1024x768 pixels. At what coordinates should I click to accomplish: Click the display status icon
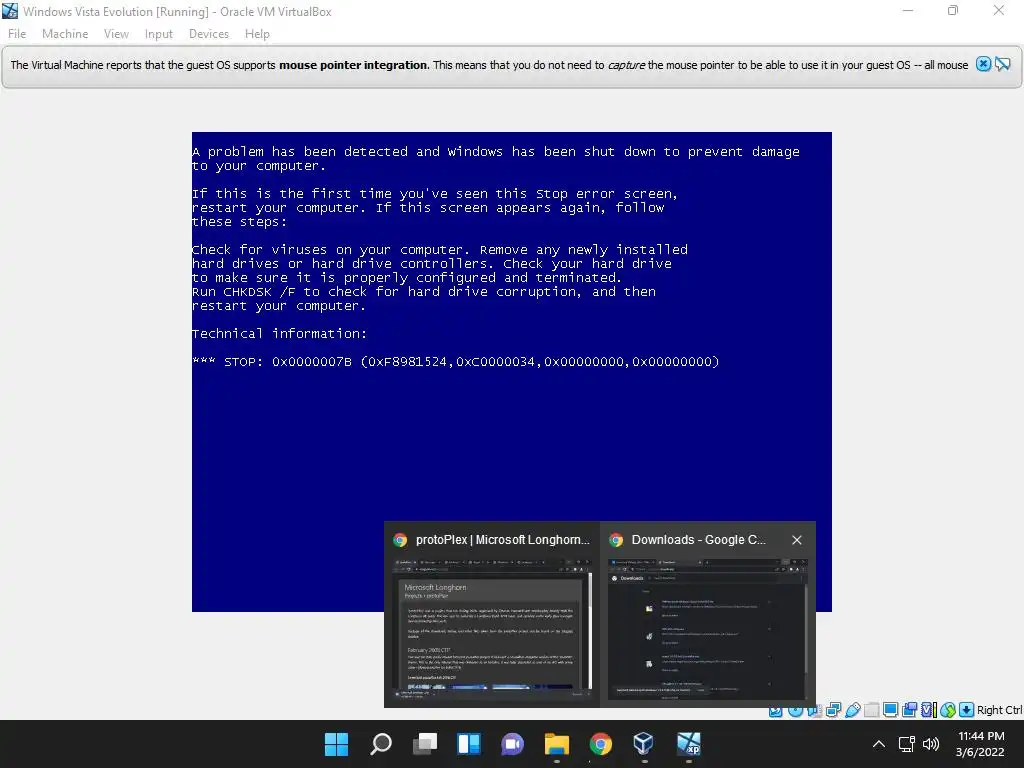point(890,710)
